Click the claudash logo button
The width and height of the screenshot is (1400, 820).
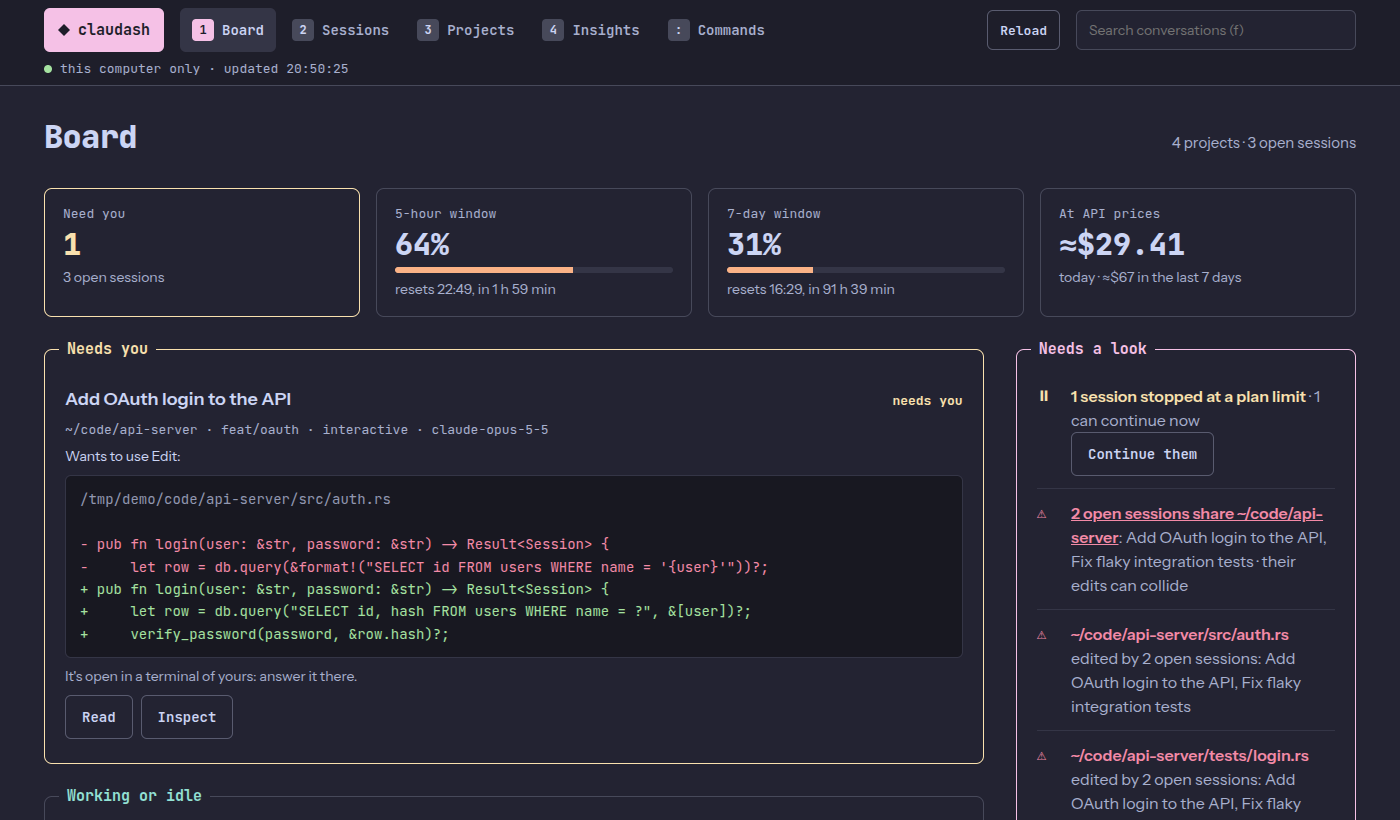(104, 30)
